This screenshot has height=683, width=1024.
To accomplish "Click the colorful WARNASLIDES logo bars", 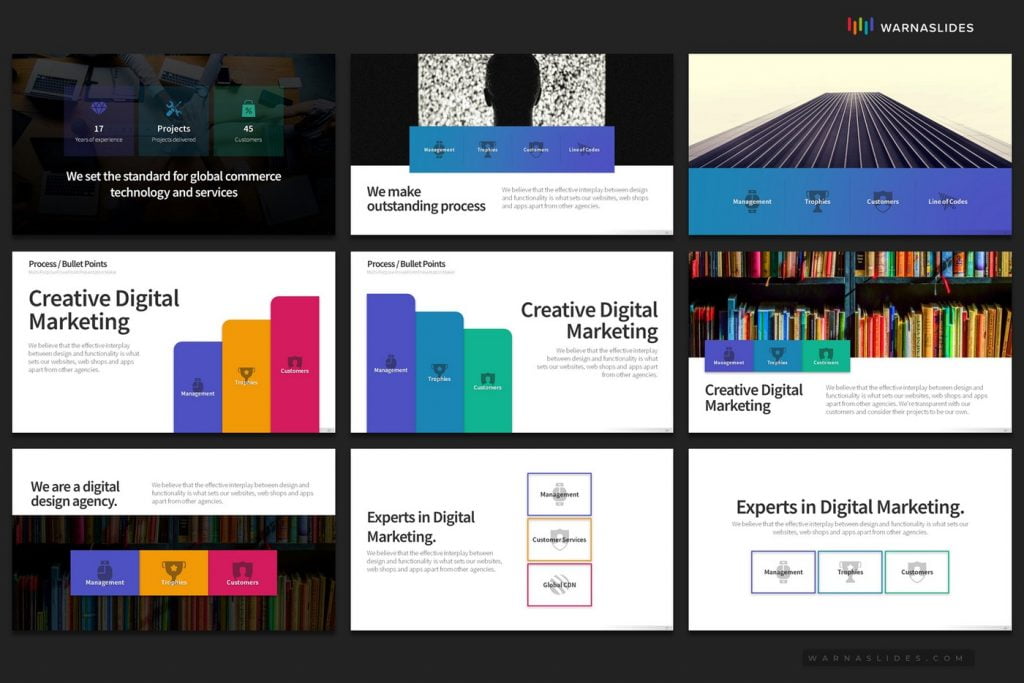I will (x=858, y=27).
